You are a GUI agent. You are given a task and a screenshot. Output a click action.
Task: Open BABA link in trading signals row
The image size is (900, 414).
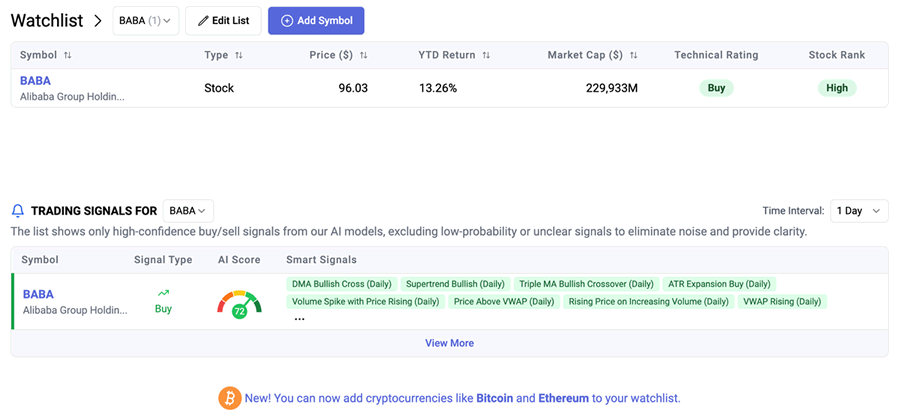coord(38,294)
